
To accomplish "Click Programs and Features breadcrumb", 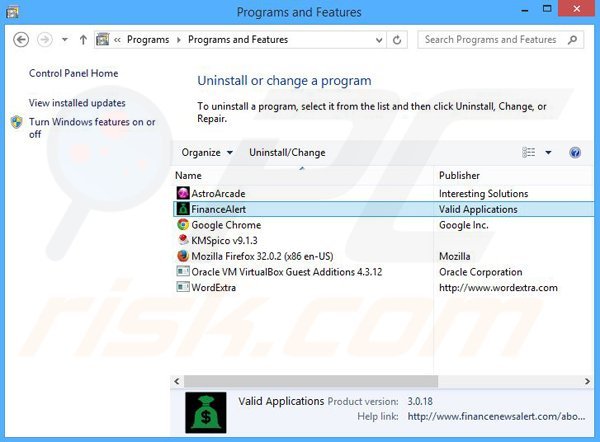I will [238, 39].
